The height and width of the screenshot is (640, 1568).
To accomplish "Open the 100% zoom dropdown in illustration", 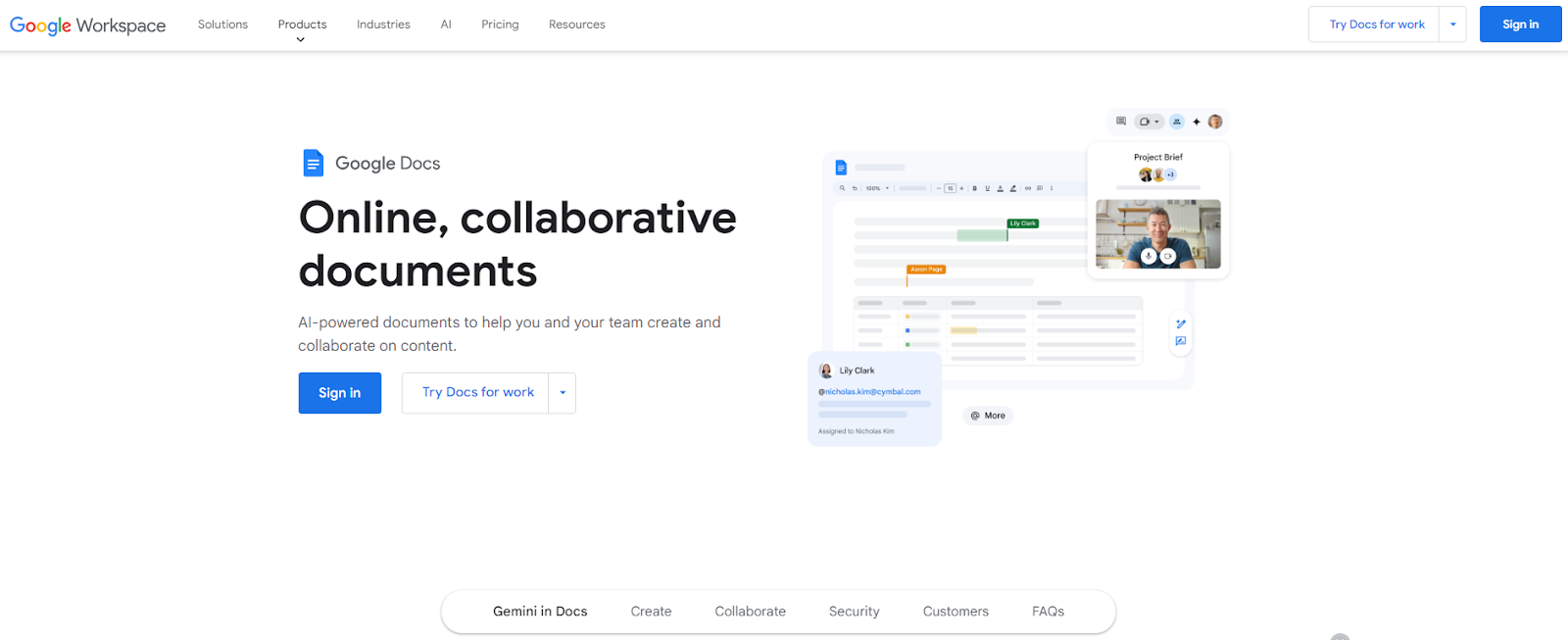I will [x=887, y=188].
